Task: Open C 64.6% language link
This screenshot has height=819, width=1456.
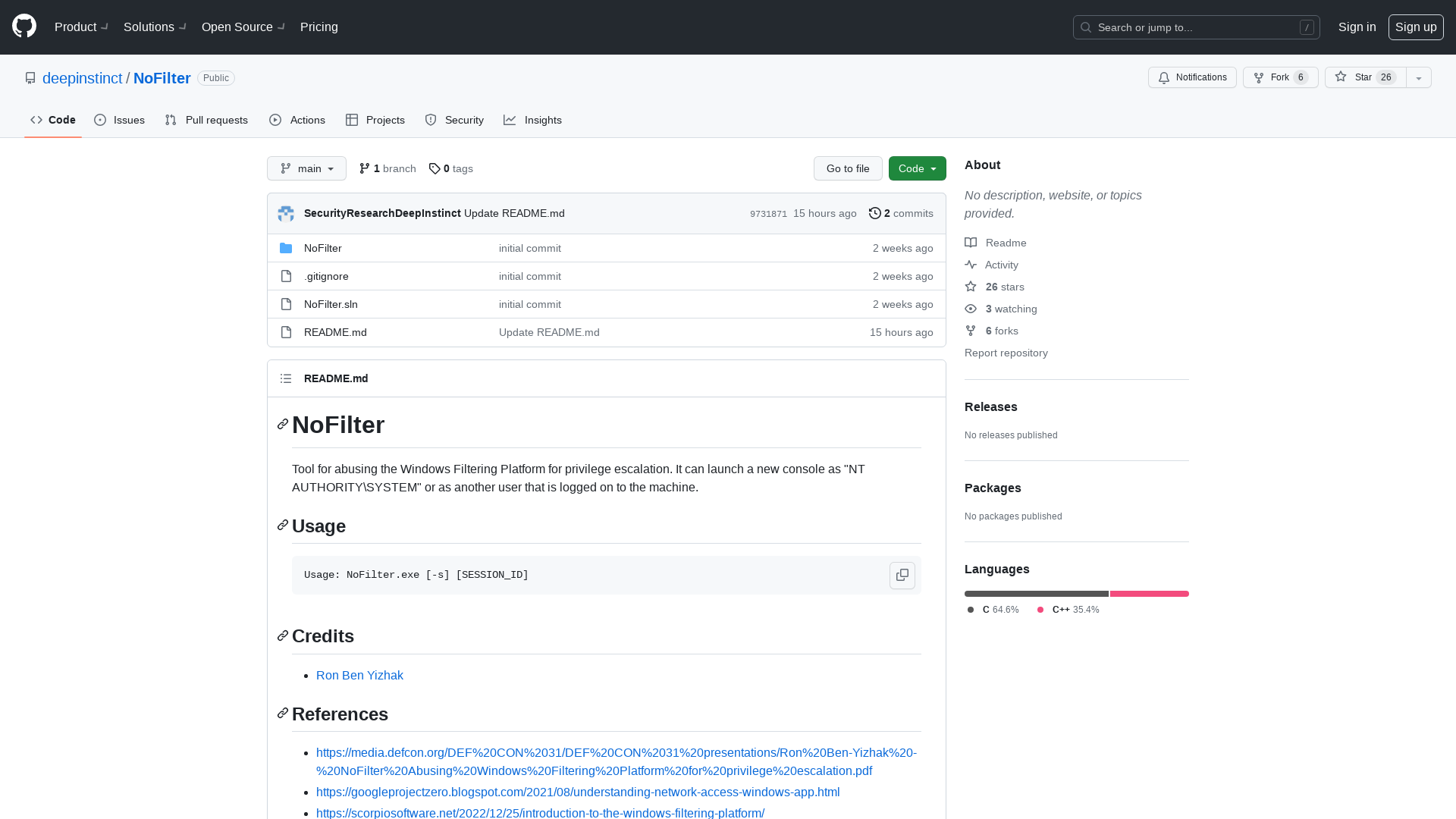Action: (993, 610)
